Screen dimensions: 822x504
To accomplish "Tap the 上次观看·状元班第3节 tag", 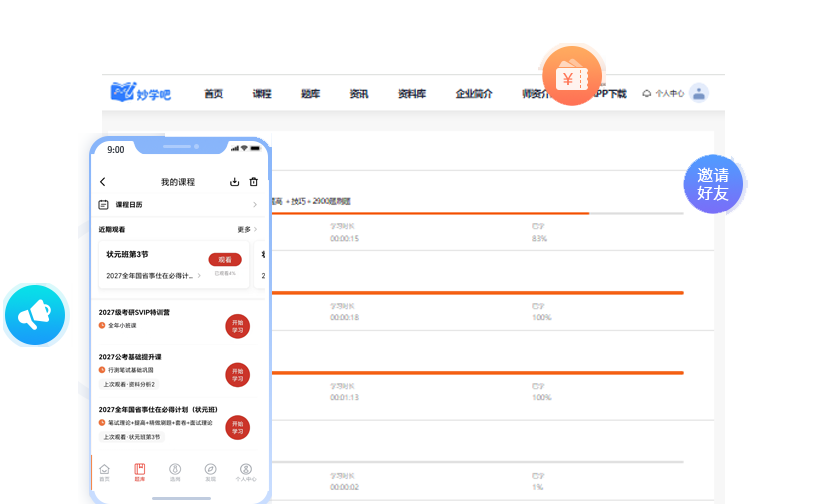I will [132, 437].
